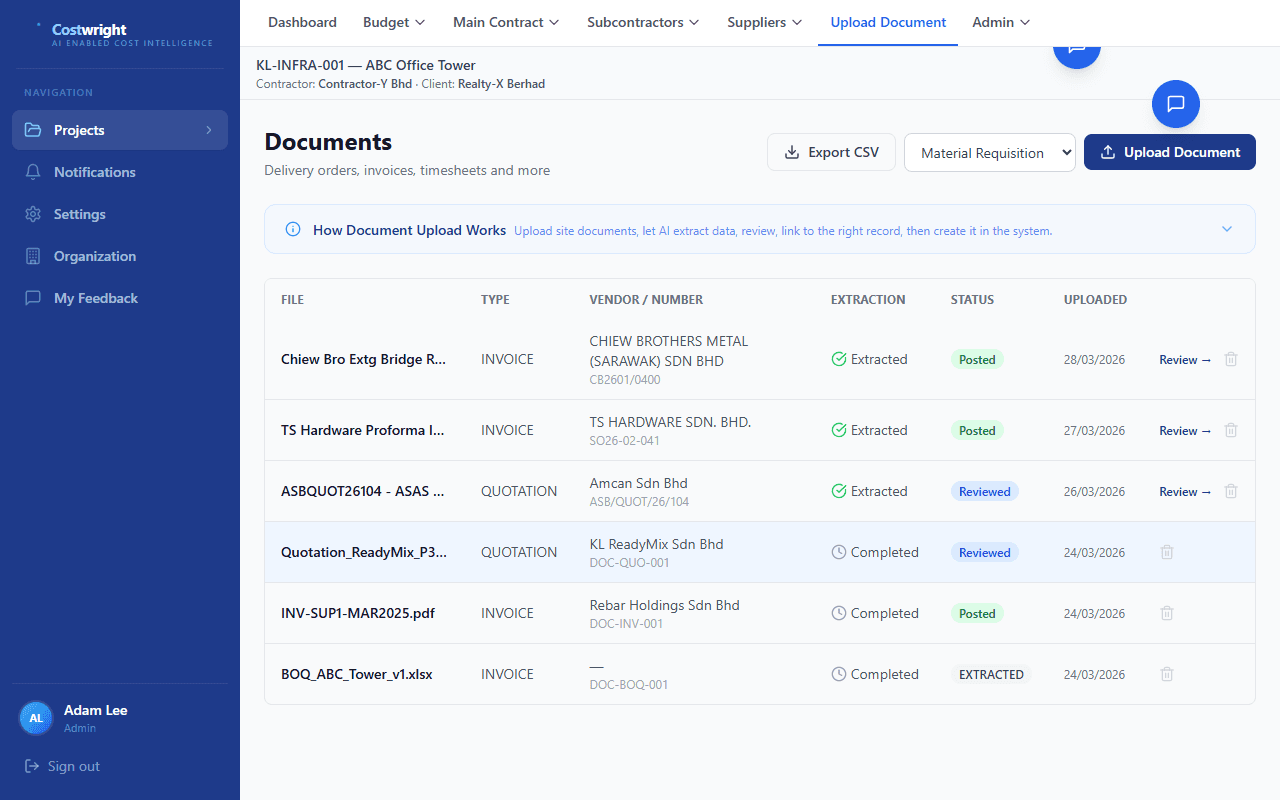Open the Projects folder icon in sidebar
This screenshot has width=1280, height=800.
click(33, 130)
